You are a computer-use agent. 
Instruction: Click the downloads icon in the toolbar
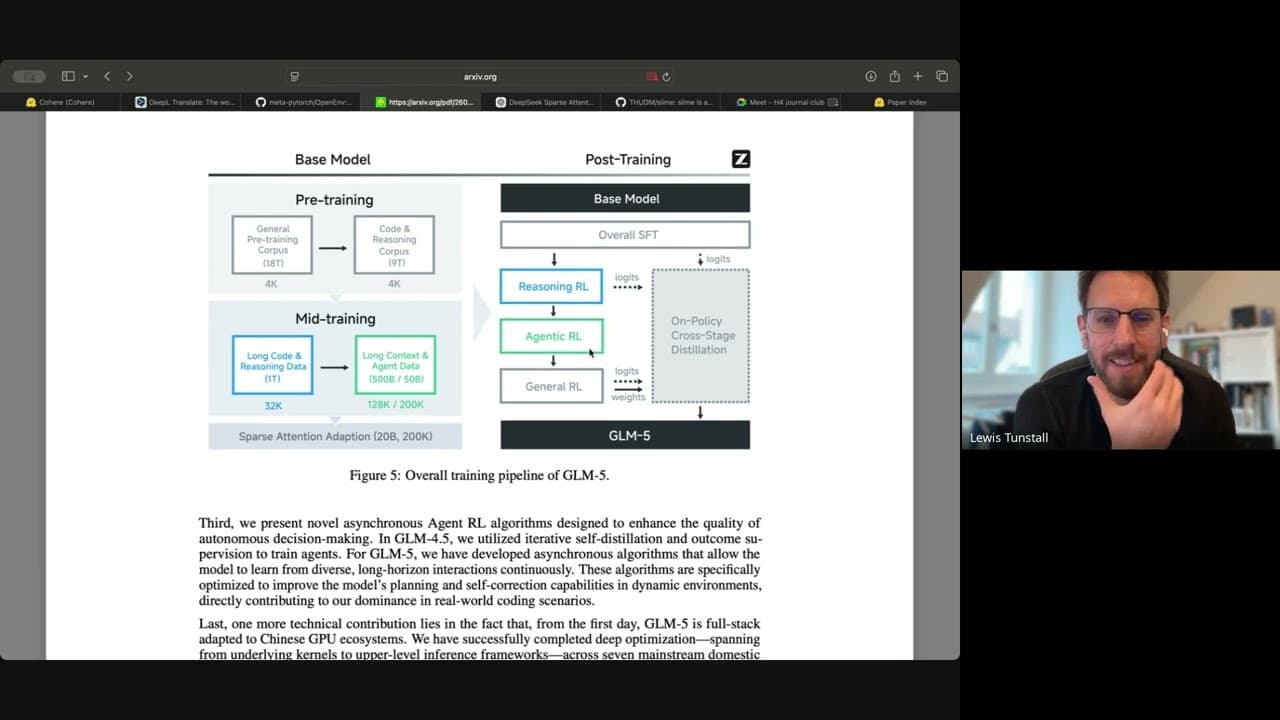870,75
